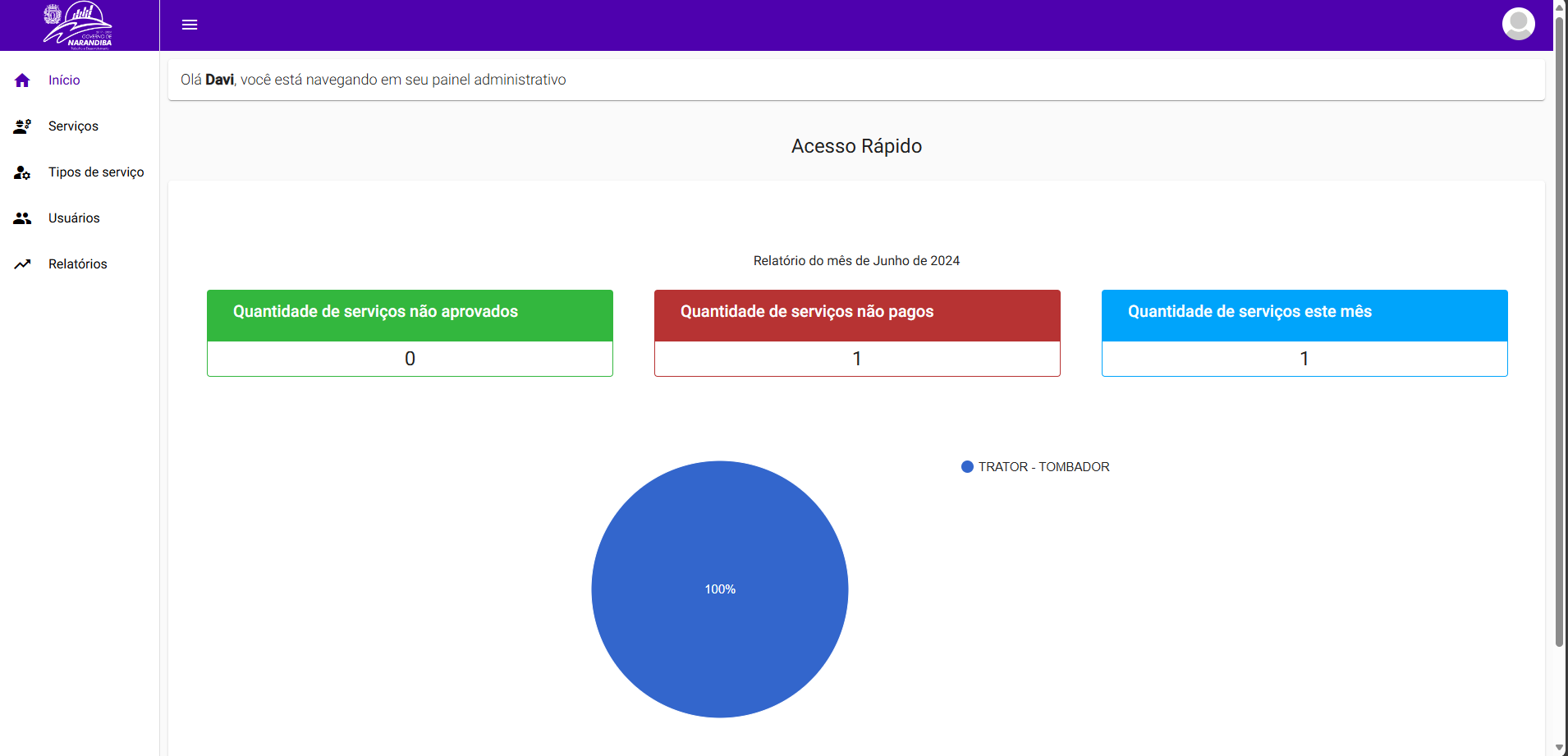Click the blue legend dot for TRATOR - TOMBADOR
This screenshot has height=756, width=1568.
(967, 467)
